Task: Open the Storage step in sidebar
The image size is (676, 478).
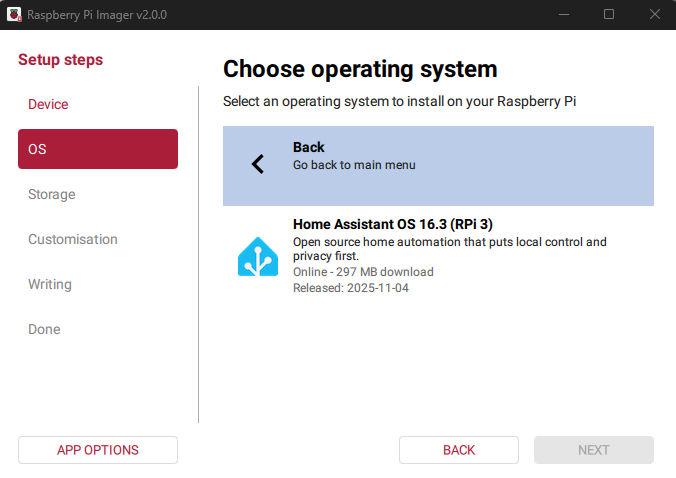Action: point(52,194)
